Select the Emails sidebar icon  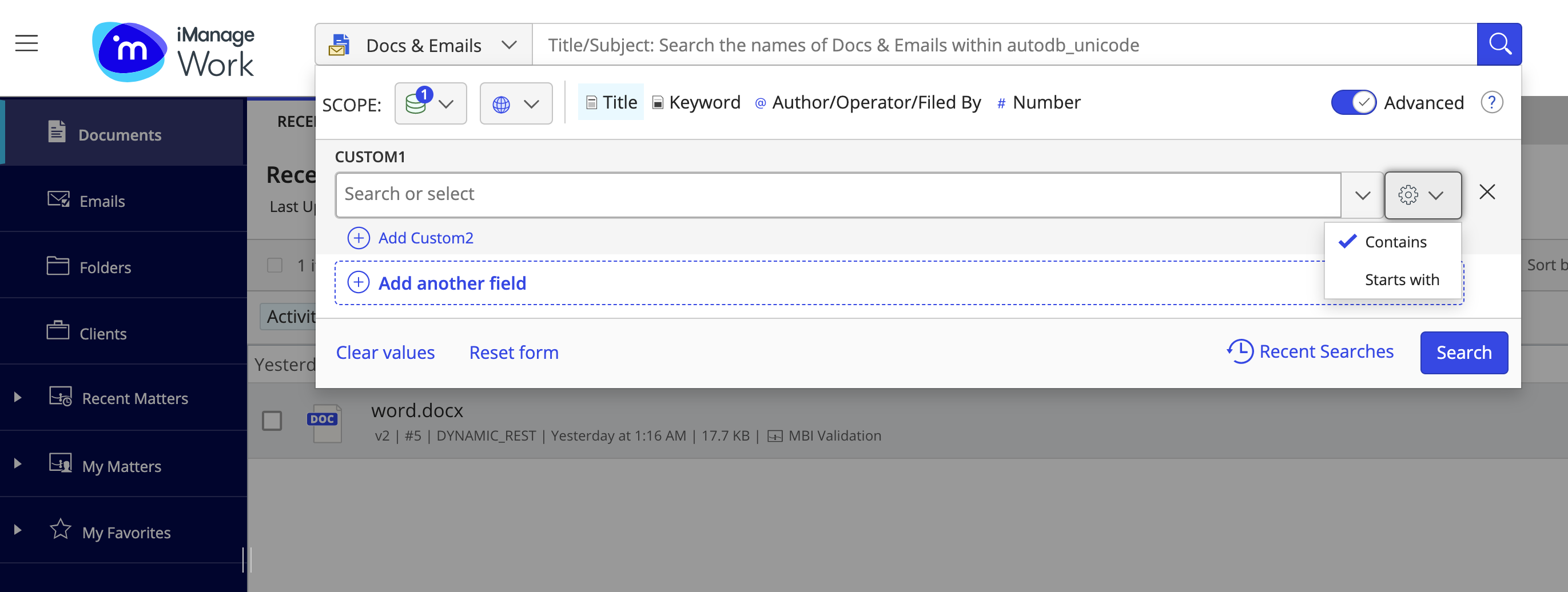(59, 199)
